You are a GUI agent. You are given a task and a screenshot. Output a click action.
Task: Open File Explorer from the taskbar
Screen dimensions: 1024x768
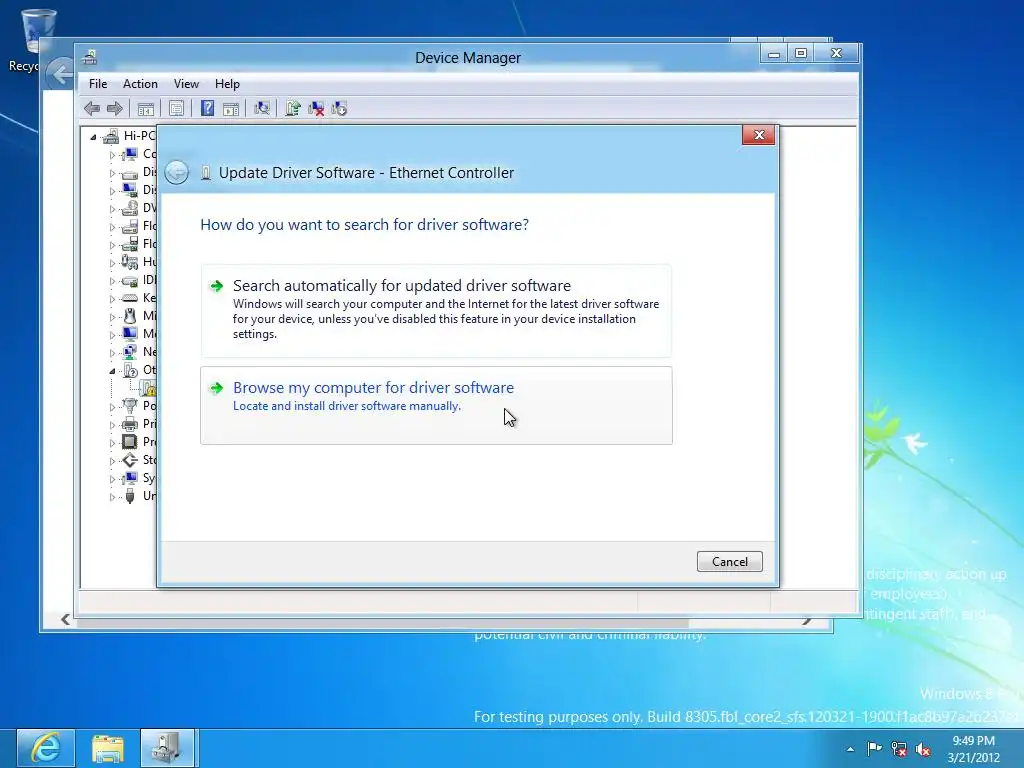tap(107, 748)
